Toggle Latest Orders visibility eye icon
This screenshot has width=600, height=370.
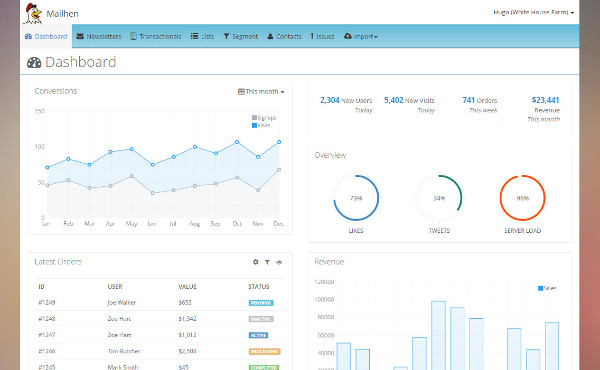[x=279, y=262]
